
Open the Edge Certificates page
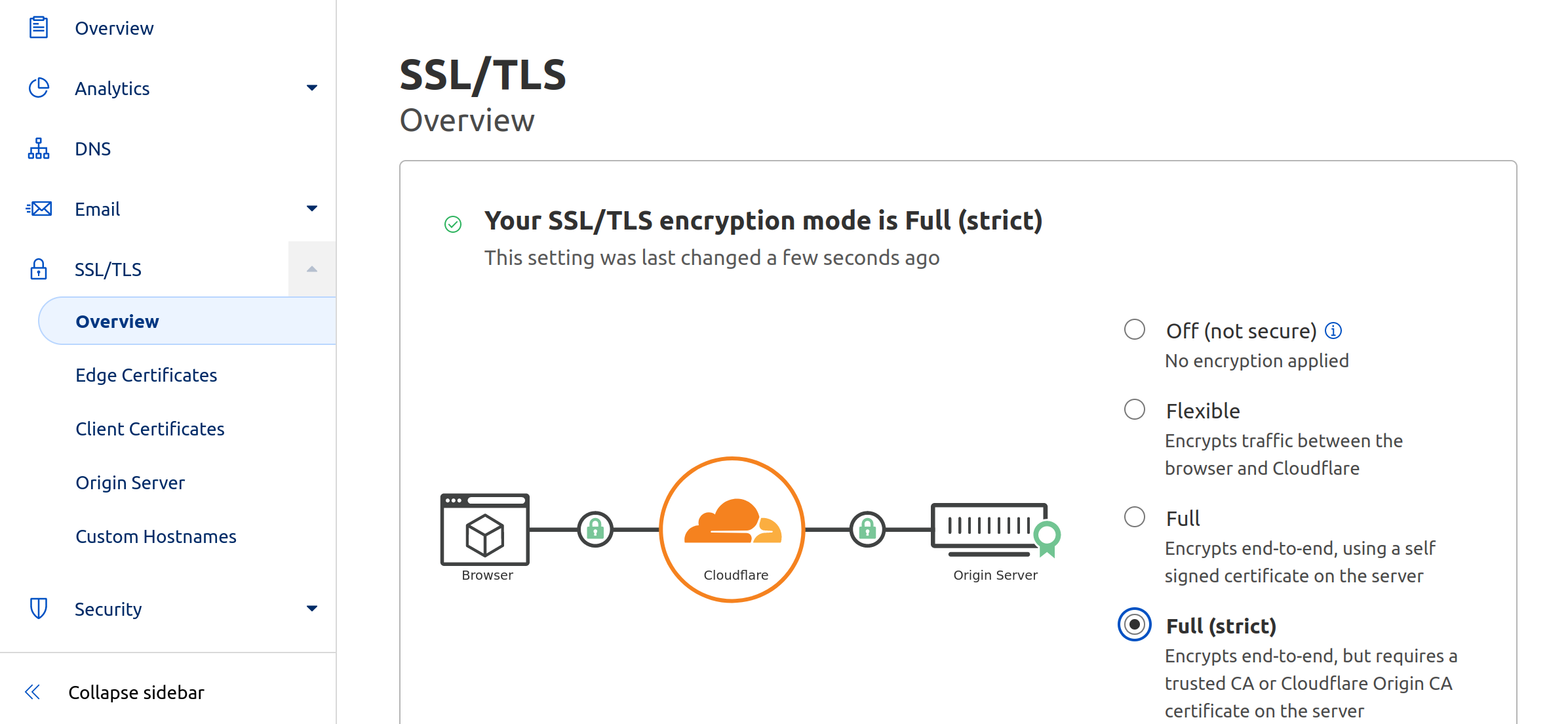[146, 375]
